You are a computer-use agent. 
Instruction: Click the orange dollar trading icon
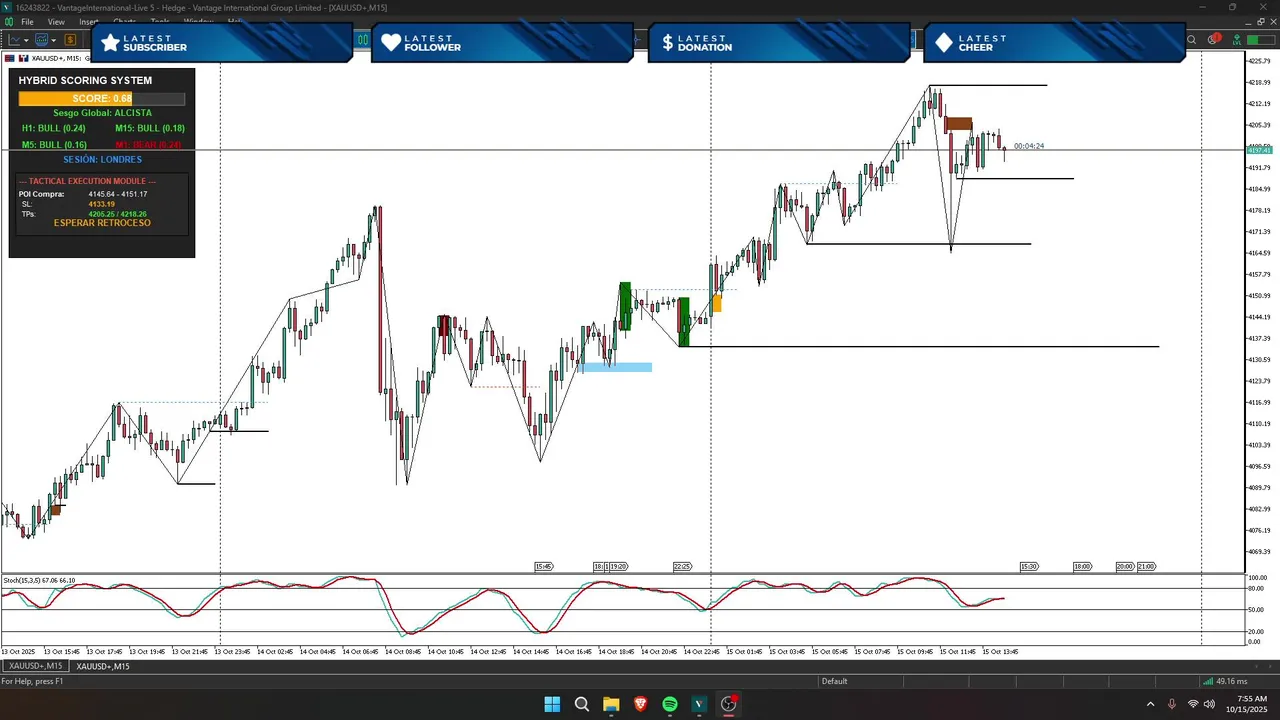point(70,40)
